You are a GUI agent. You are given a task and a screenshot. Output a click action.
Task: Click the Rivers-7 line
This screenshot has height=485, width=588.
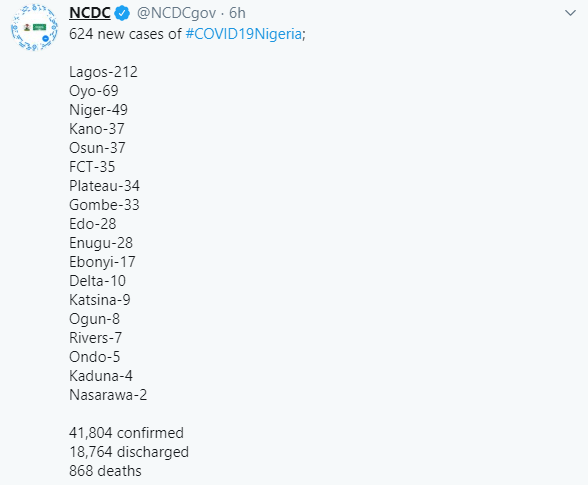pyautogui.click(x=95, y=338)
